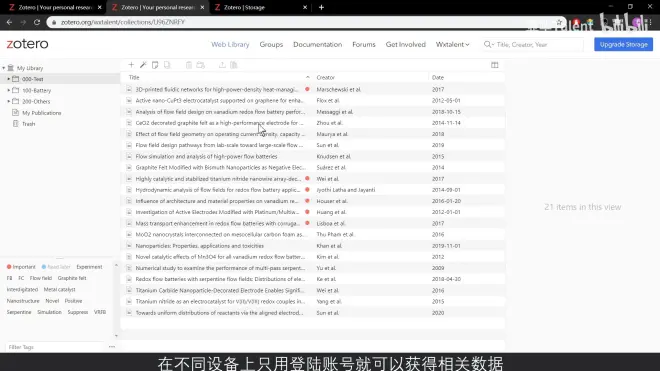Filter by the VRFB tag
660x371 pixels.
pyautogui.click(x=100, y=312)
